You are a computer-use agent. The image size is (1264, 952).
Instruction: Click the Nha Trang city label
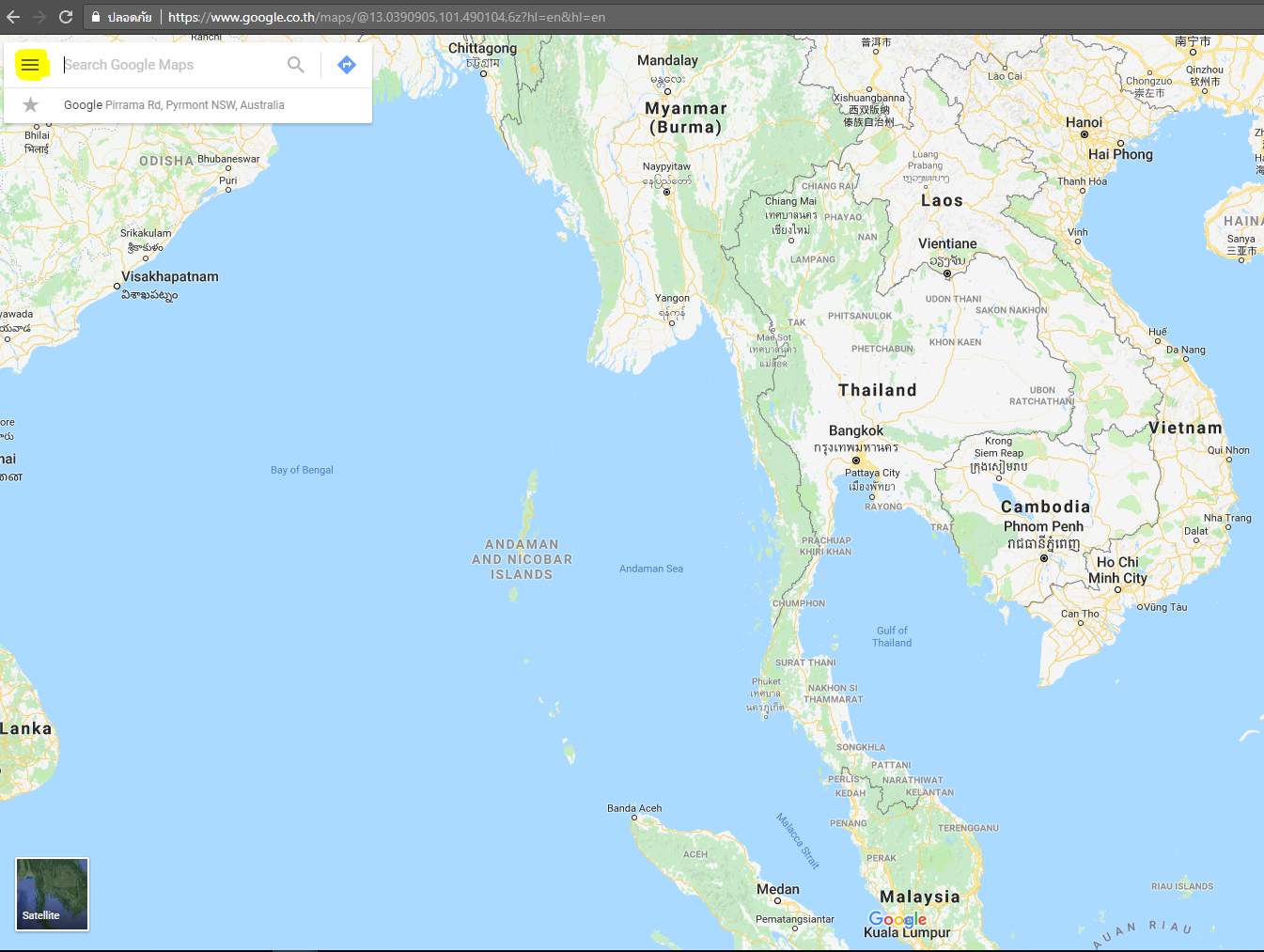point(1227,518)
